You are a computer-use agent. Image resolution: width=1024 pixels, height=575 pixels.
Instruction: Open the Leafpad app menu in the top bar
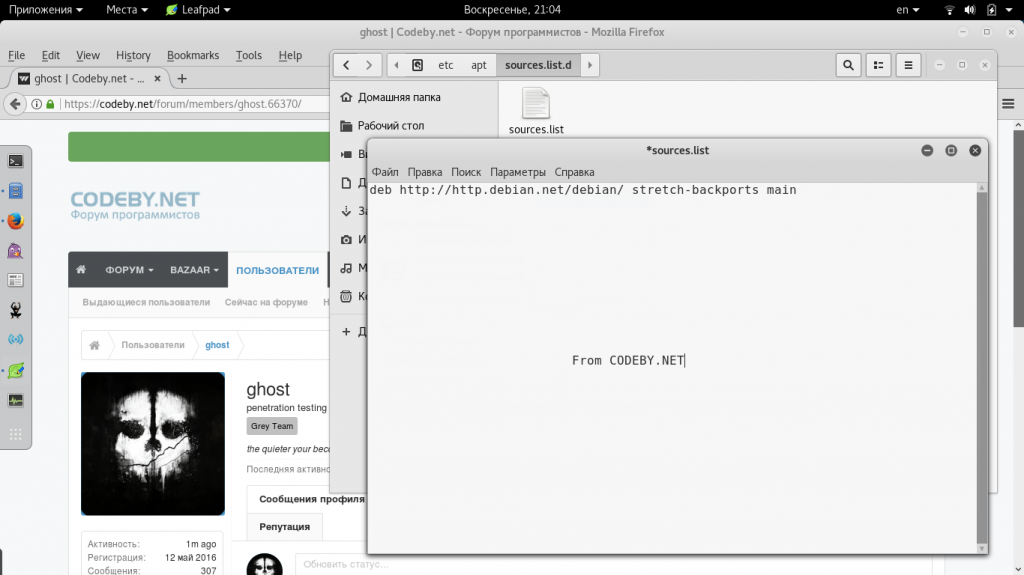(198, 10)
